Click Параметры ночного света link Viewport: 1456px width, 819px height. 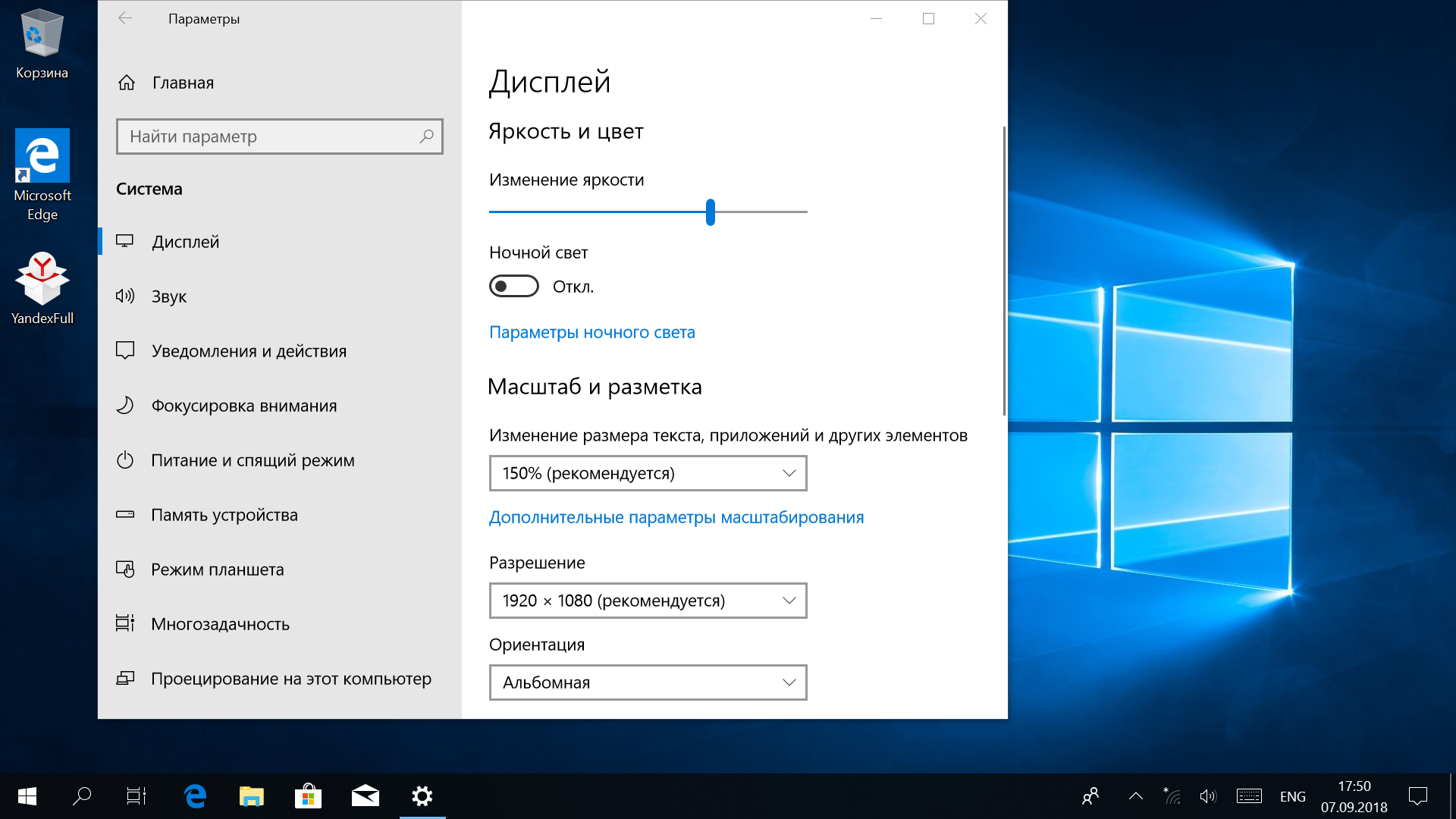tap(592, 332)
